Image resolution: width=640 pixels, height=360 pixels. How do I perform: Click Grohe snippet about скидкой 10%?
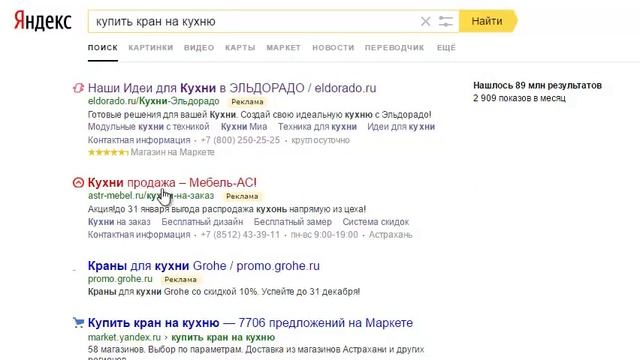224,292
